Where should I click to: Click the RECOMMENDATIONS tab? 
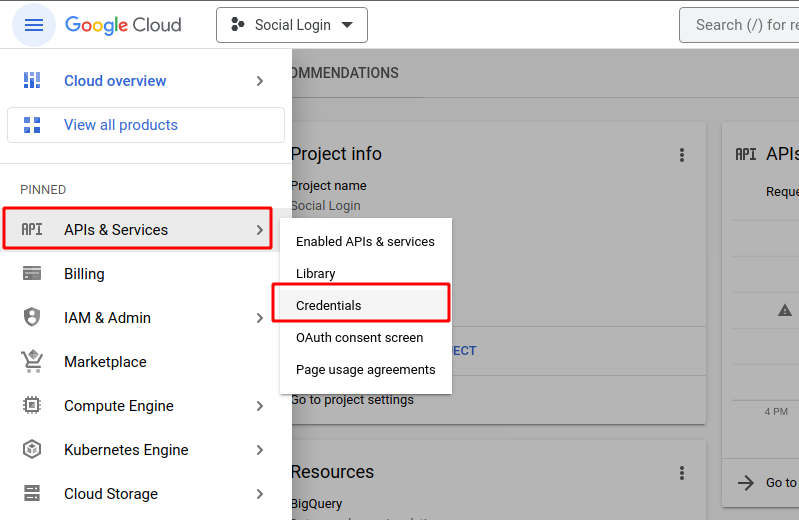click(344, 73)
